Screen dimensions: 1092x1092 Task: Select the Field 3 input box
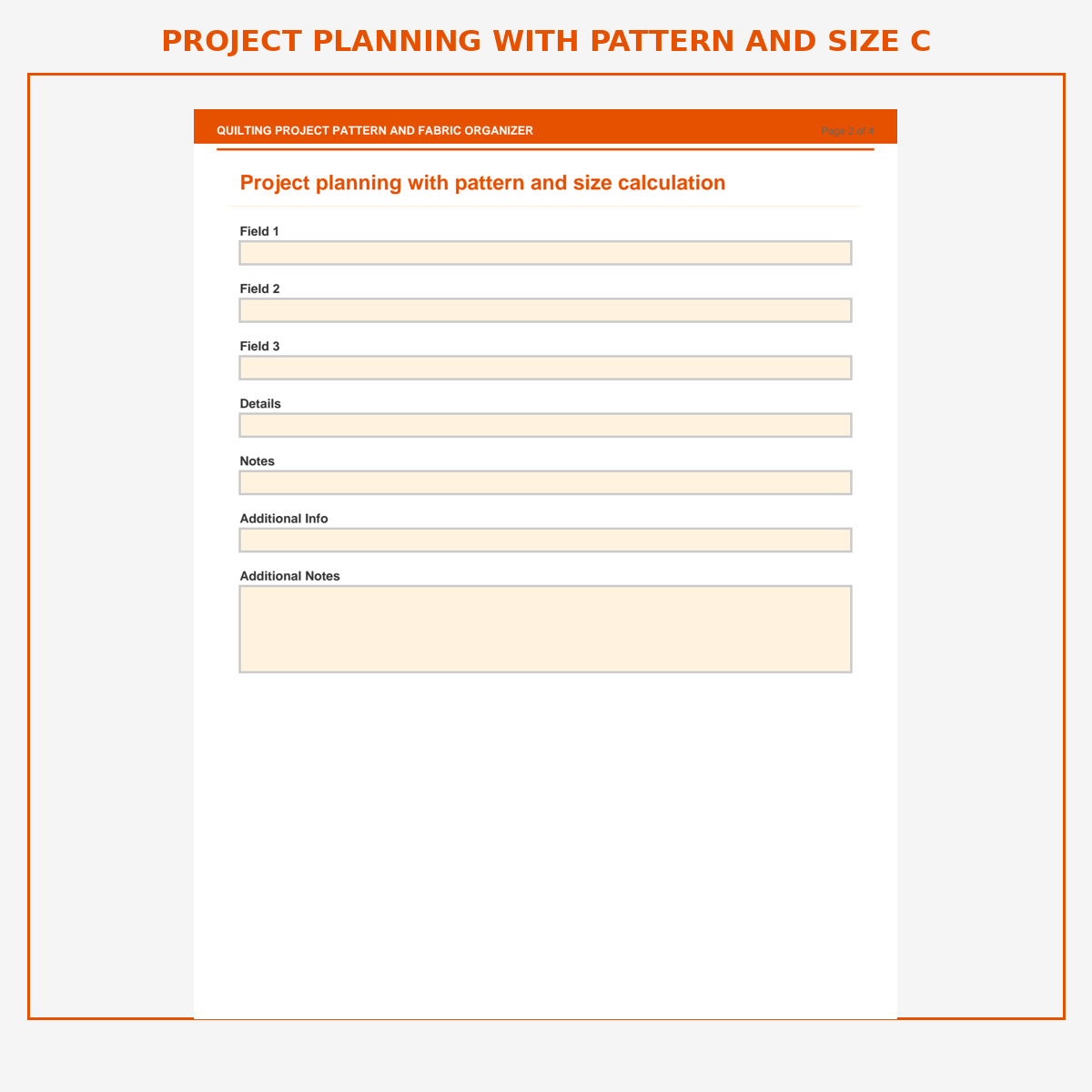coord(545,368)
